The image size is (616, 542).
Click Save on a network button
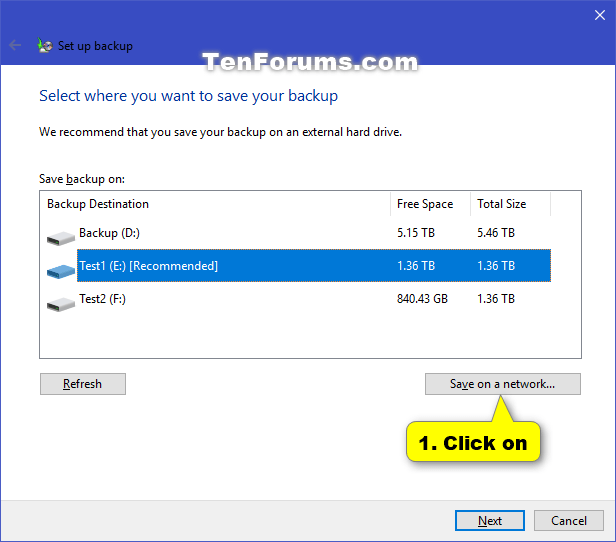click(x=502, y=384)
